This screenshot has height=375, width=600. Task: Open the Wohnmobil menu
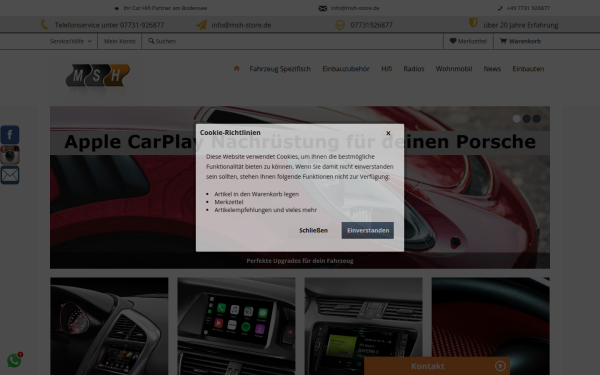coord(454,69)
